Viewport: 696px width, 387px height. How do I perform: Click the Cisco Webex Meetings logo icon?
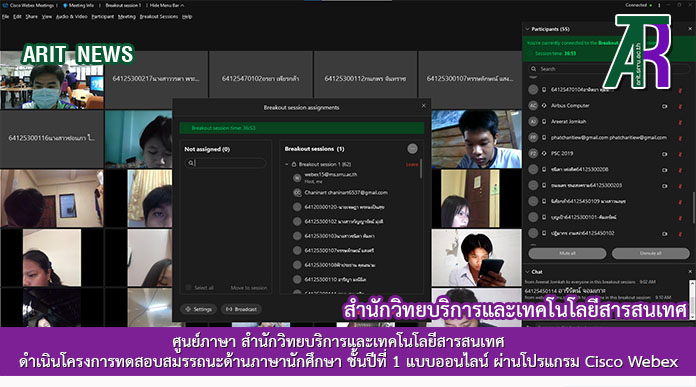[x=5, y=5]
